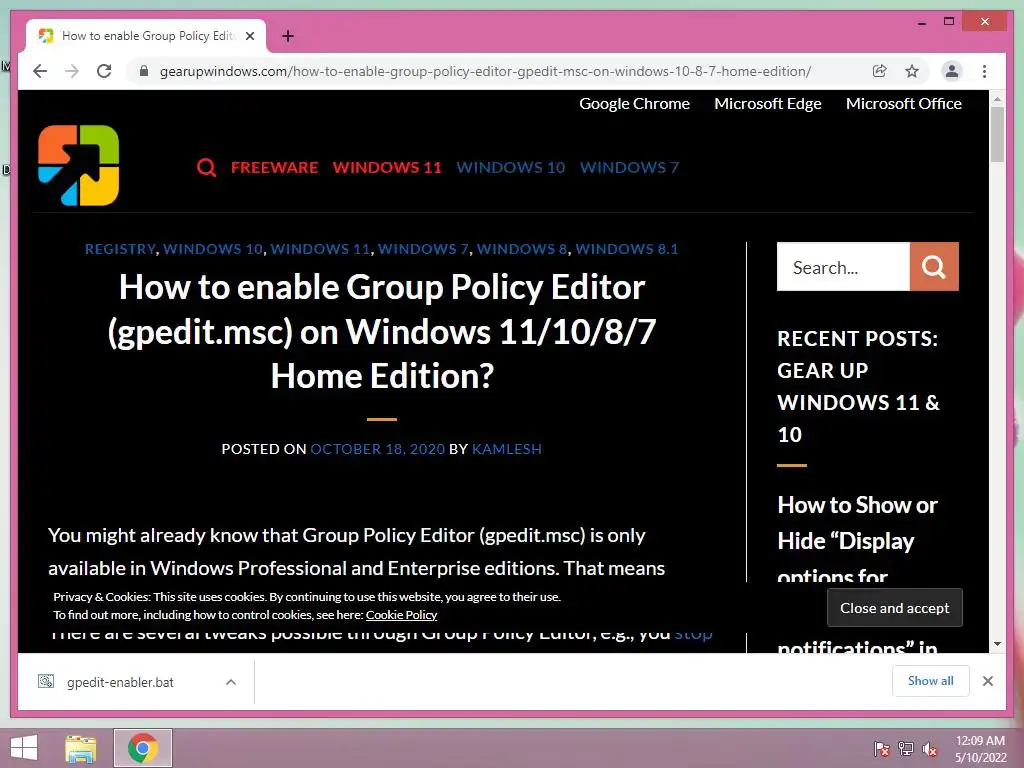The height and width of the screenshot is (768, 1024).
Task: Click Show all downloads
Action: (x=931, y=680)
